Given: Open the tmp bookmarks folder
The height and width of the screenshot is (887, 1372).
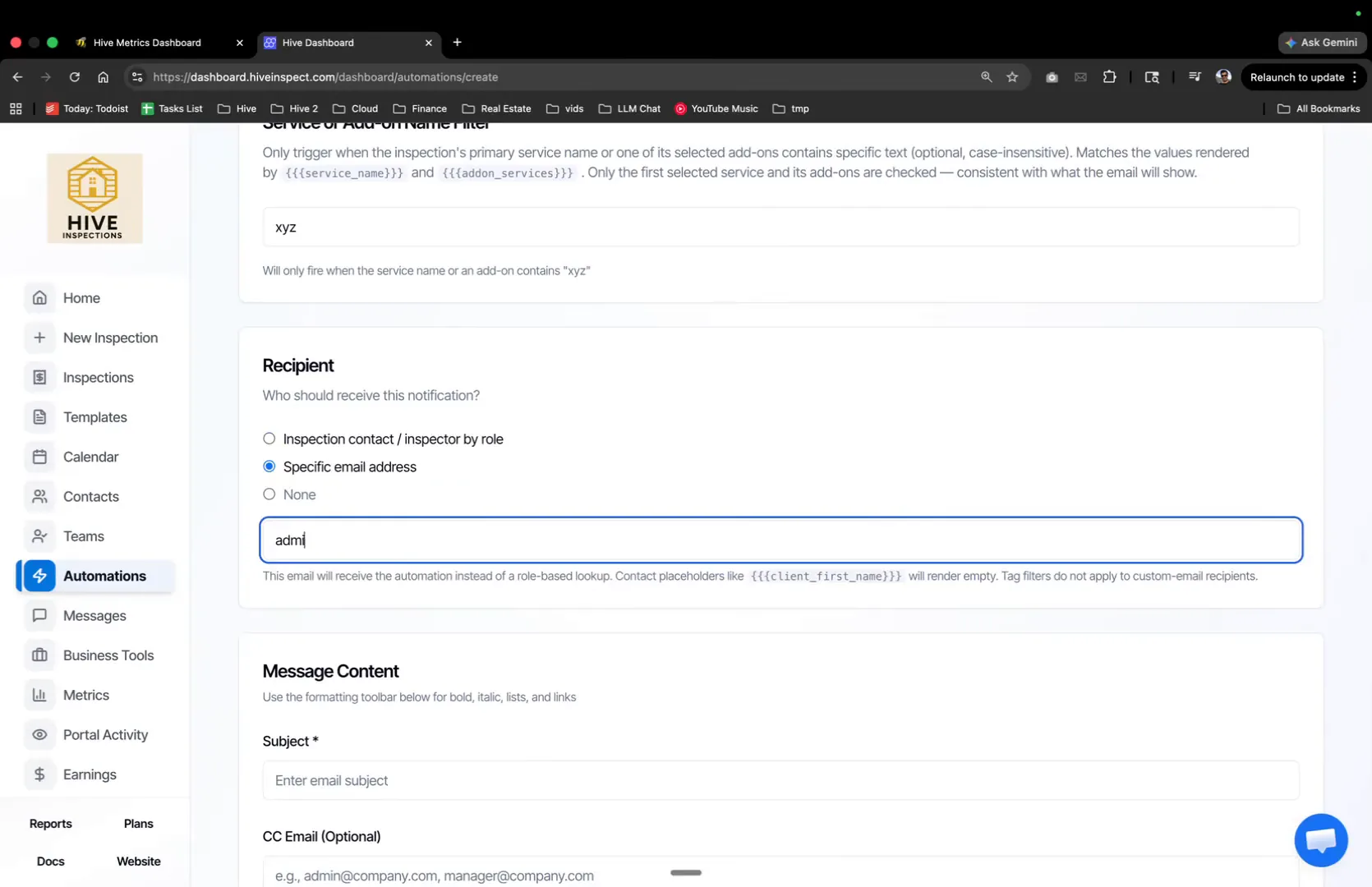Looking at the screenshot, I should pos(790,108).
